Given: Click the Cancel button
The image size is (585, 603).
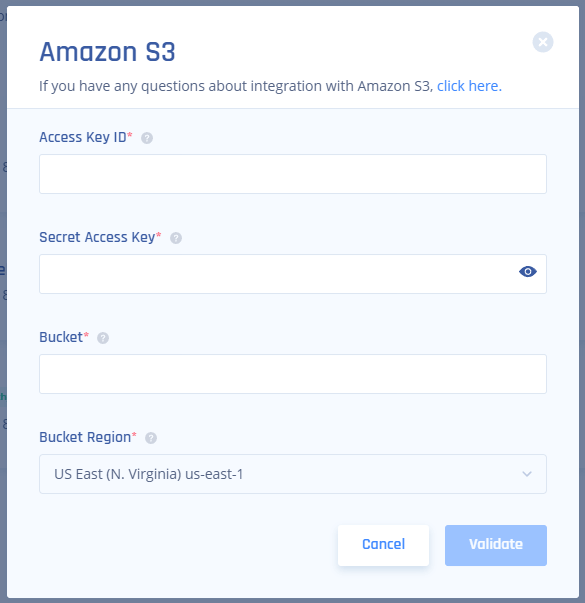Looking at the screenshot, I should (x=383, y=545).
